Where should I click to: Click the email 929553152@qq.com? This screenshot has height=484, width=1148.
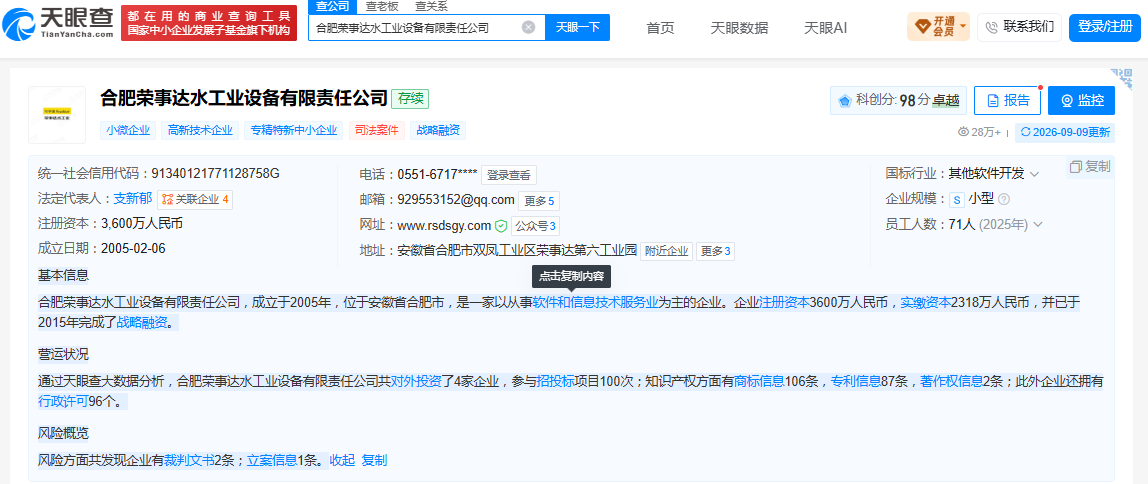[455, 200]
